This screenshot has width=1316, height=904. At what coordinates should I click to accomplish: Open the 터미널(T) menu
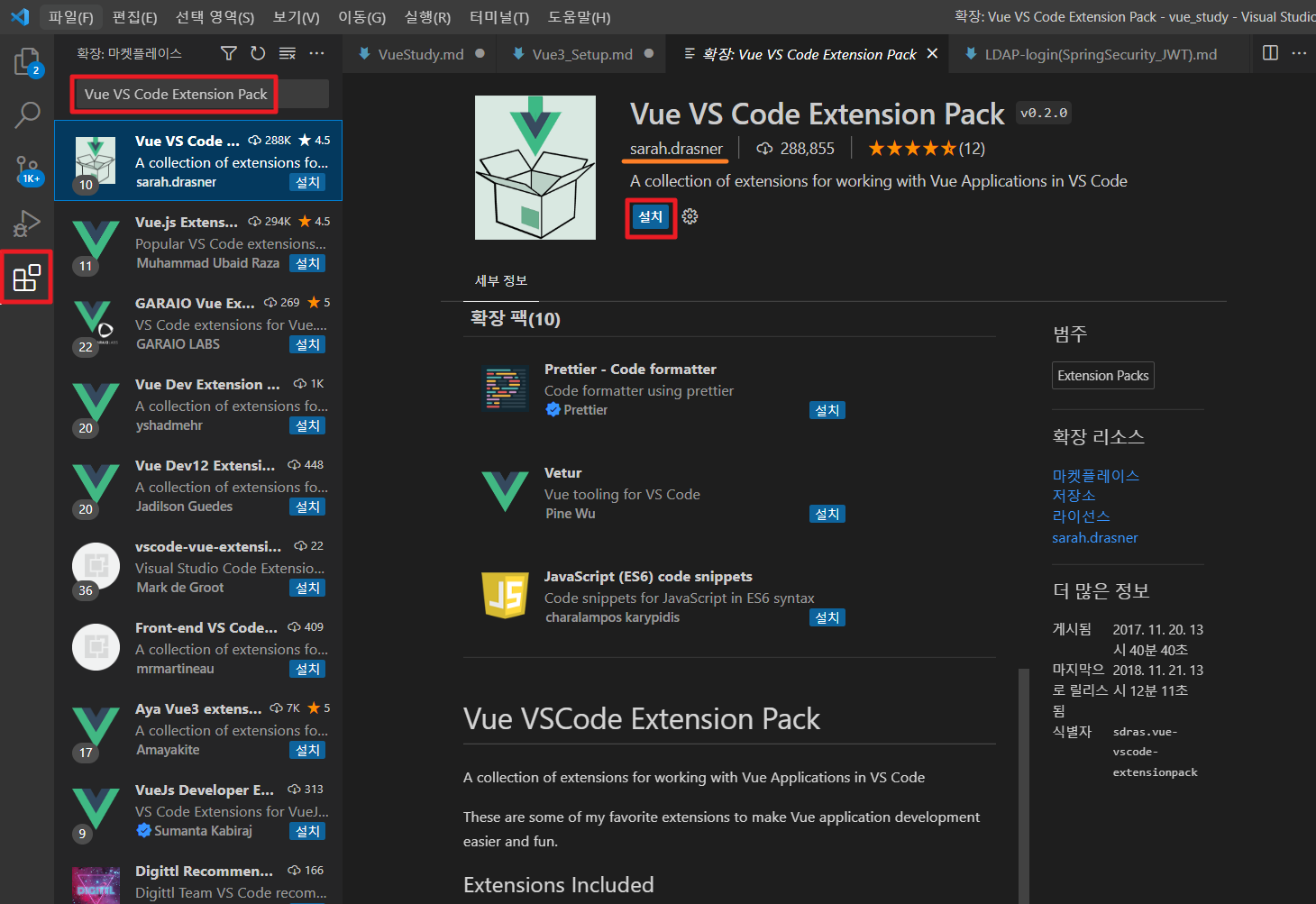tap(499, 17)
